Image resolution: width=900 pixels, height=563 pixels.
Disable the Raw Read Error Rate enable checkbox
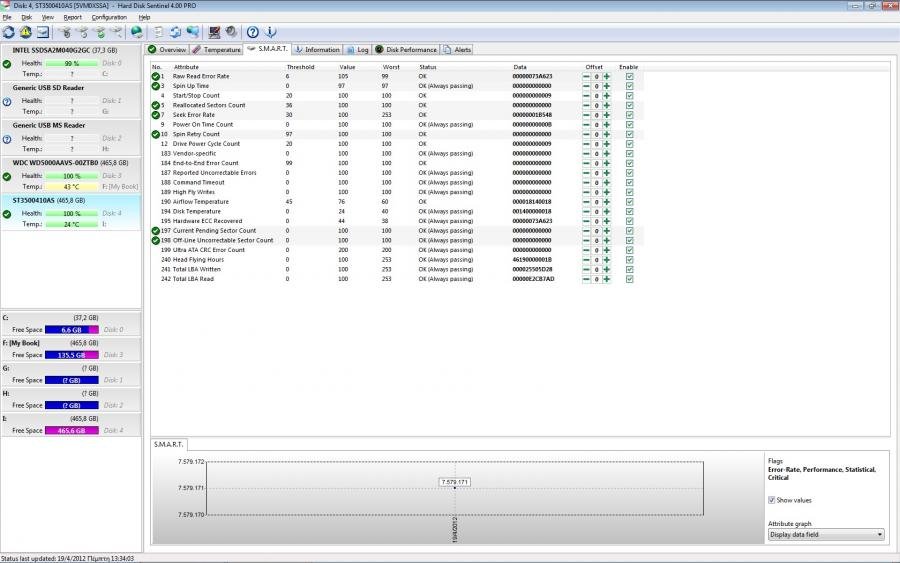coord(629,76)
